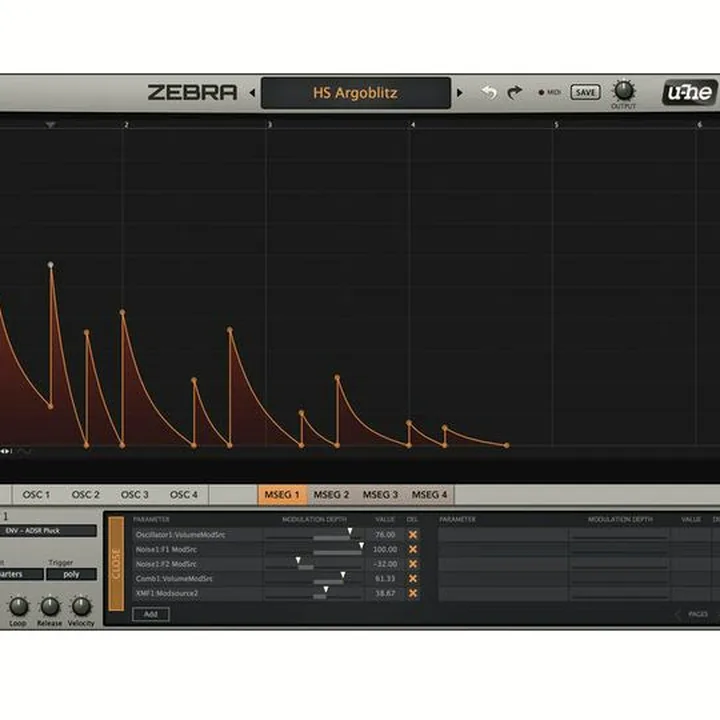Click the 76.00 modulation value
This screenshot has height=720, width=720.
385,534
